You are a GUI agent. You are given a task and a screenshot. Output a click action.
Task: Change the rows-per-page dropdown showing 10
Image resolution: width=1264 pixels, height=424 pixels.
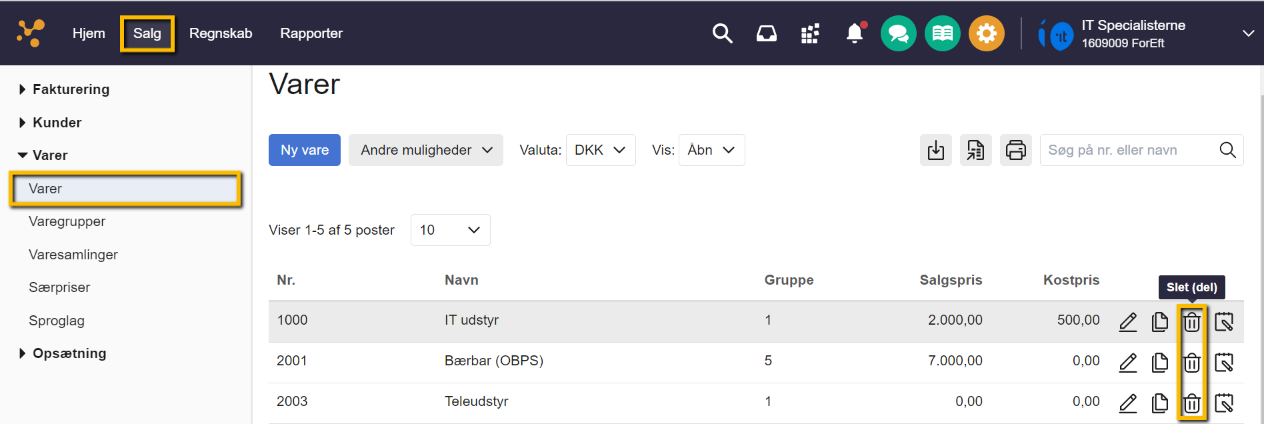click(x=450, y=230)
